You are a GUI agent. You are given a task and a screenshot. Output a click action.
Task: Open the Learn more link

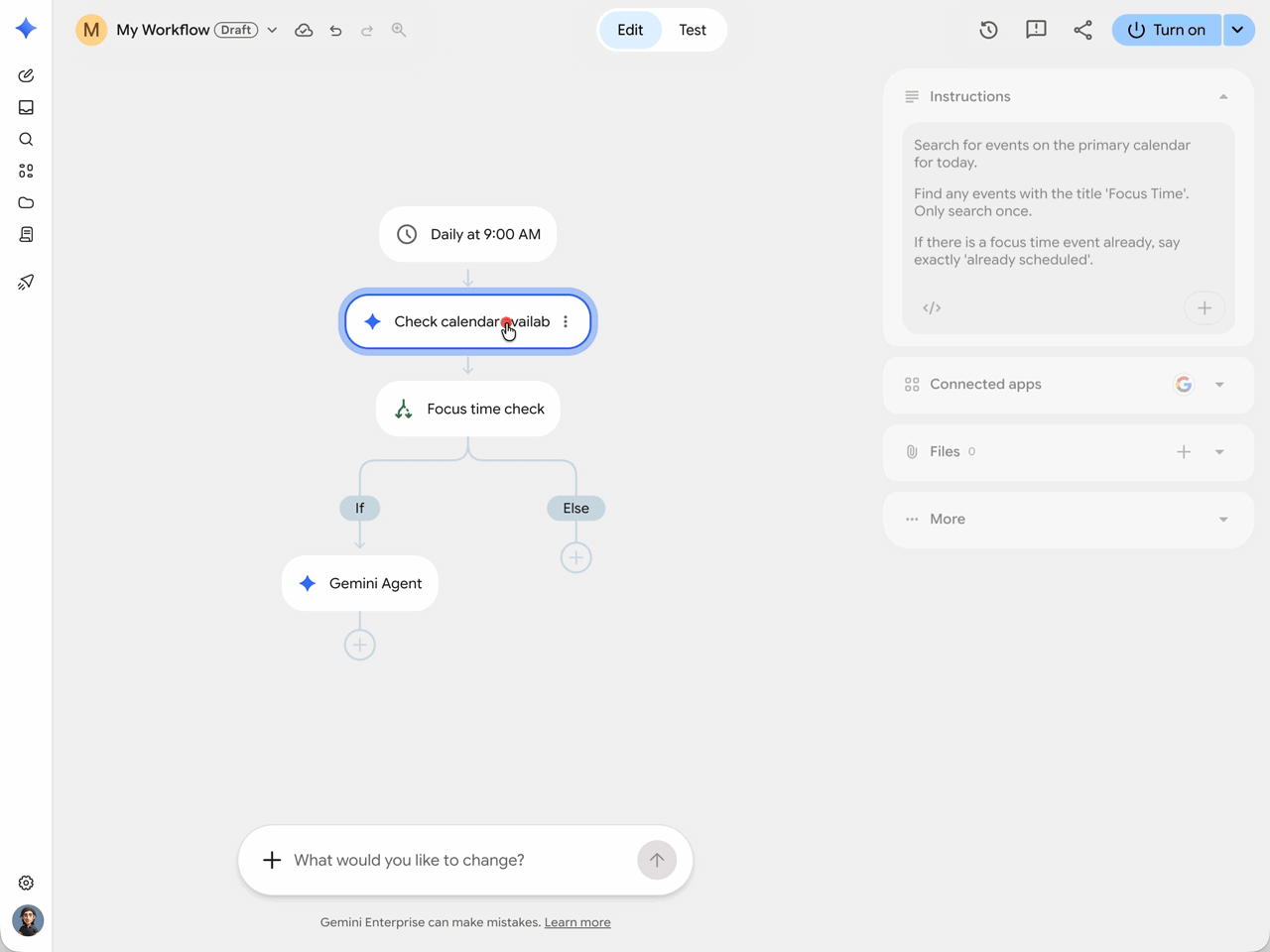click(577, 922)
